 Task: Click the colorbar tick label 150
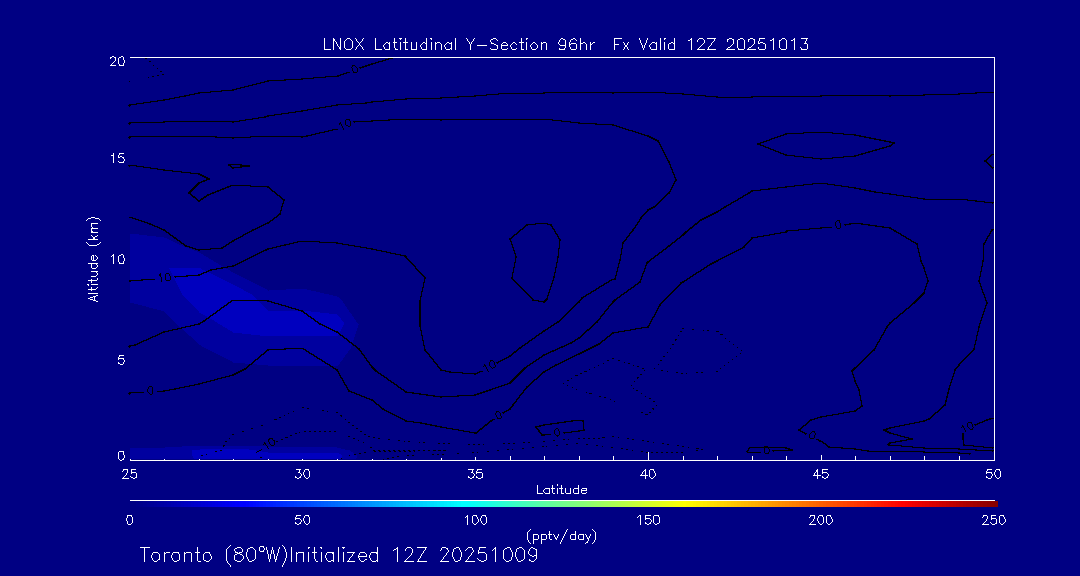tap(648, 520)
